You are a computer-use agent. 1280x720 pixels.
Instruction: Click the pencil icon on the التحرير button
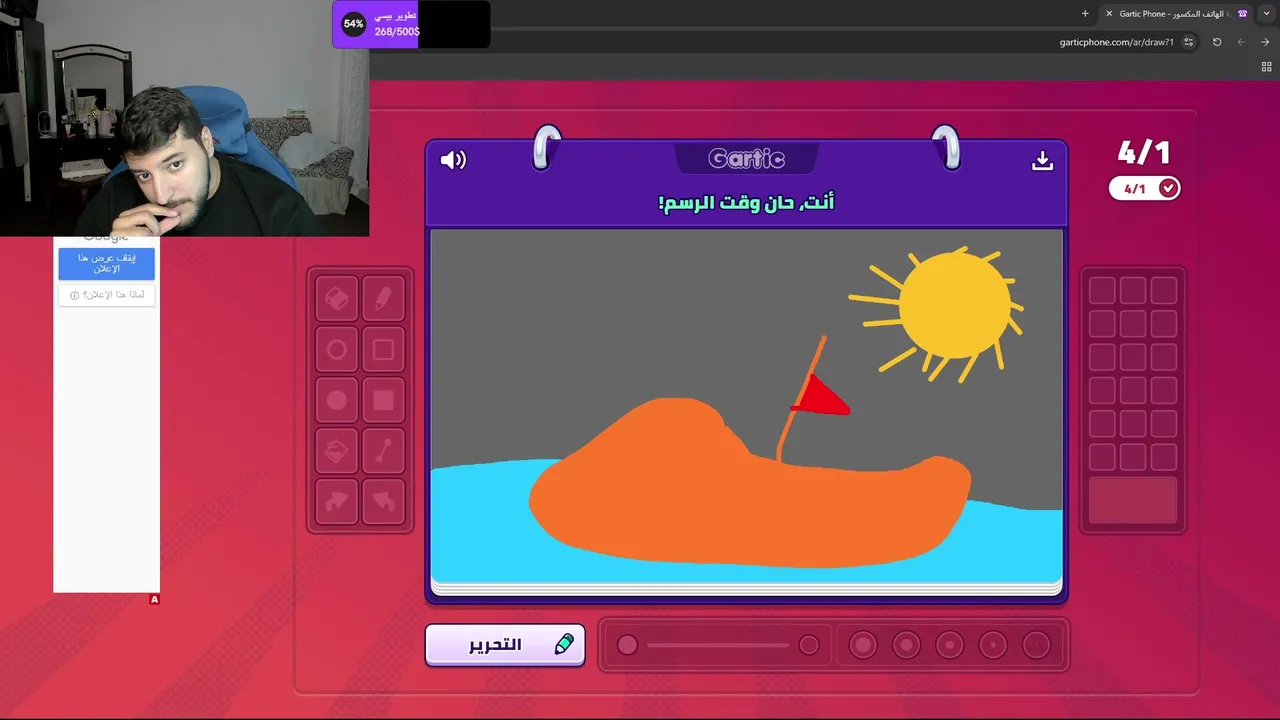point(564,645)
